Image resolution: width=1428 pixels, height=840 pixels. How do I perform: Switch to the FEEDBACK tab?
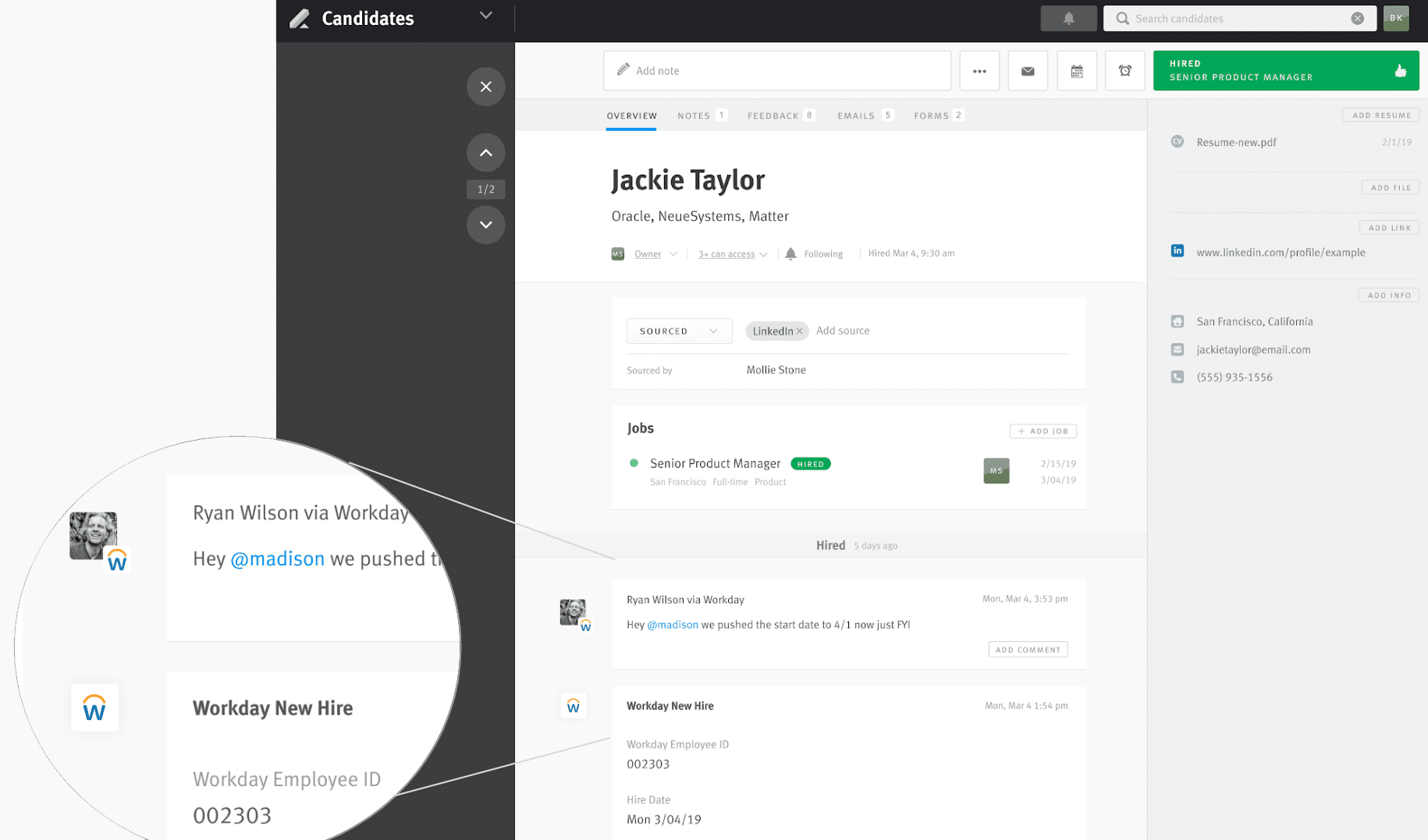pos(773,115)
